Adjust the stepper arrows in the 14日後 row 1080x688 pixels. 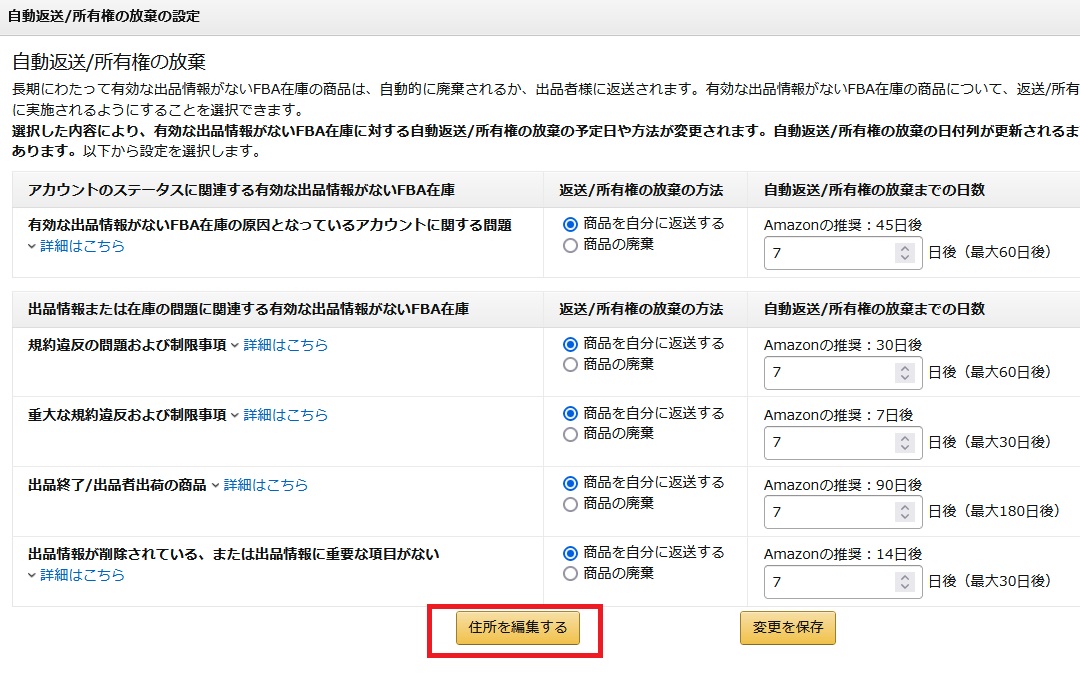(x=905, y=582)
